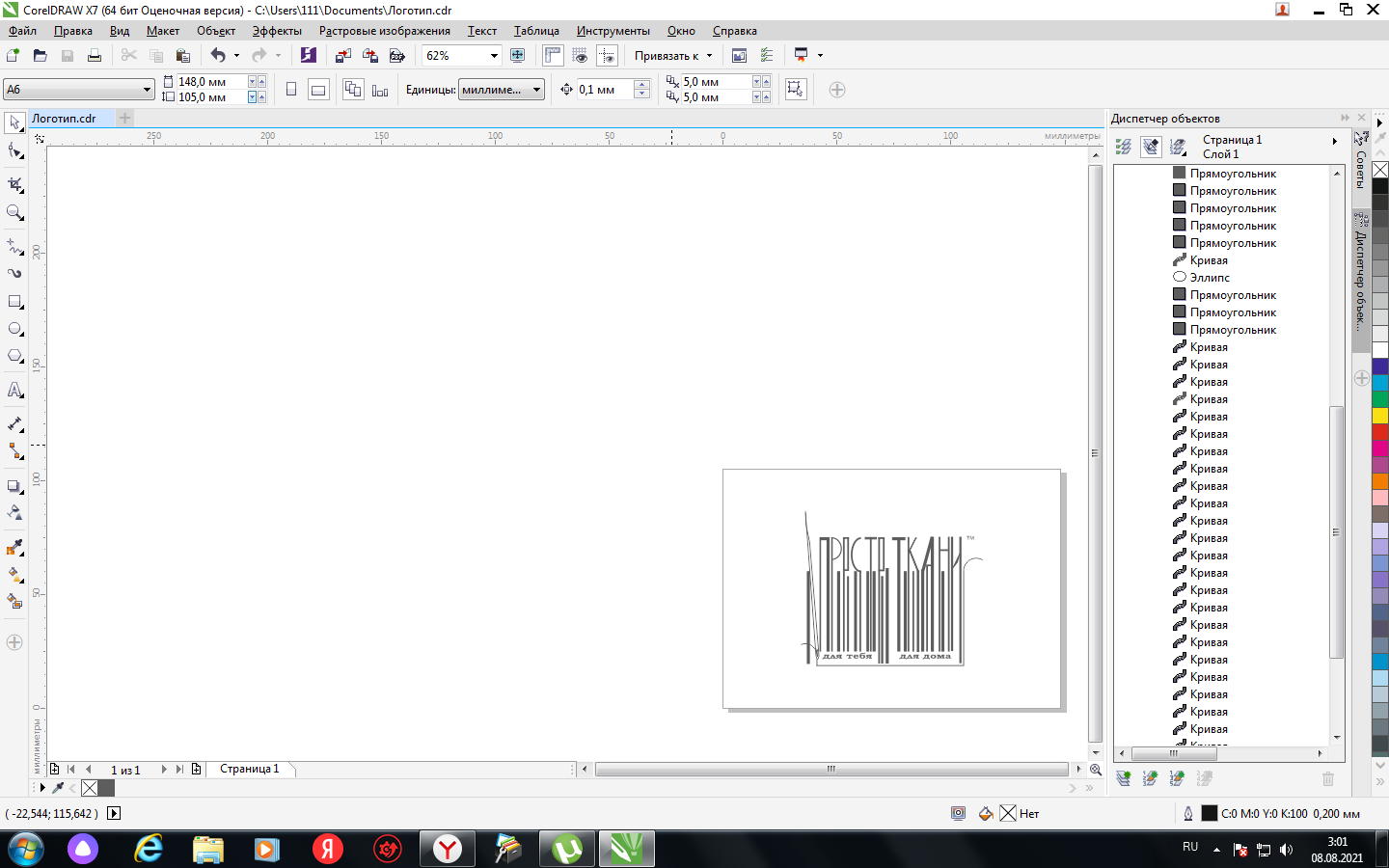The width and height of the screenshot is (1389, 868).
Task: Toggle all pages same size option
Action: tap(353, 90)
